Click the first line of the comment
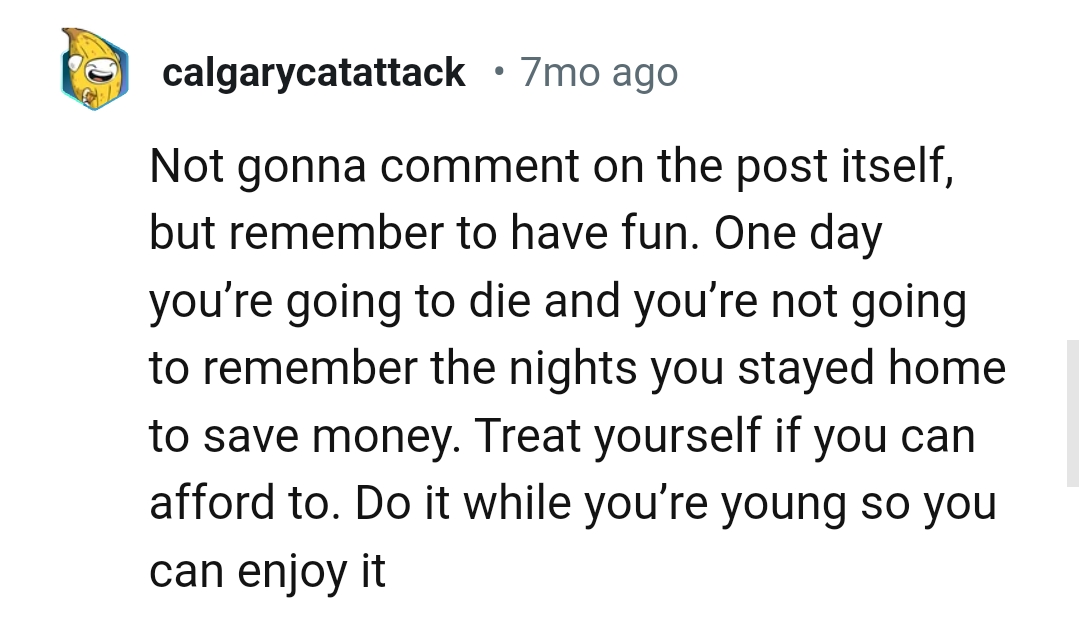The width and height of the screenshot is (1079, 639). click(550, 166)
